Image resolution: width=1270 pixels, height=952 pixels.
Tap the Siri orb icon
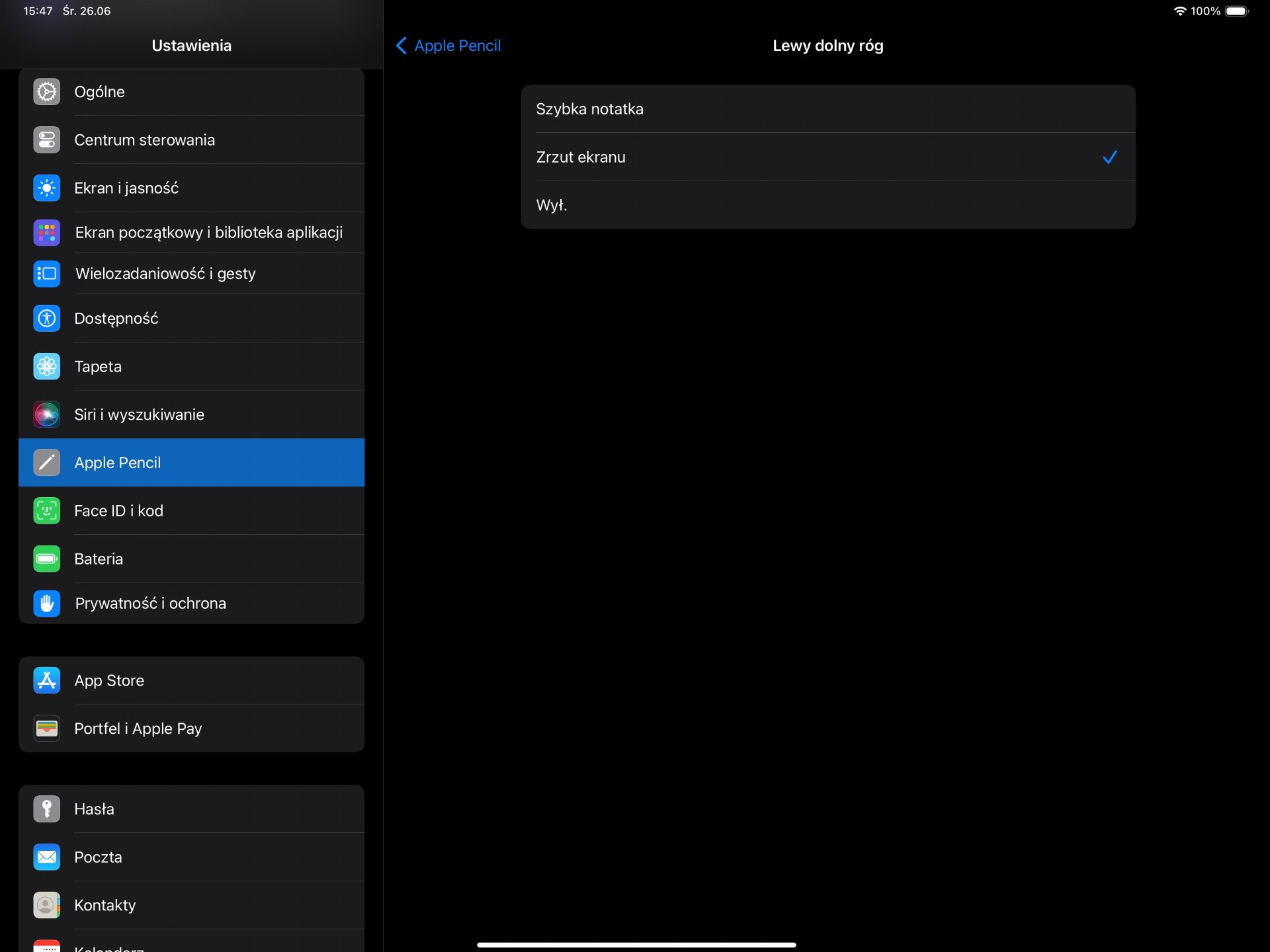click(x=46, y=415)
